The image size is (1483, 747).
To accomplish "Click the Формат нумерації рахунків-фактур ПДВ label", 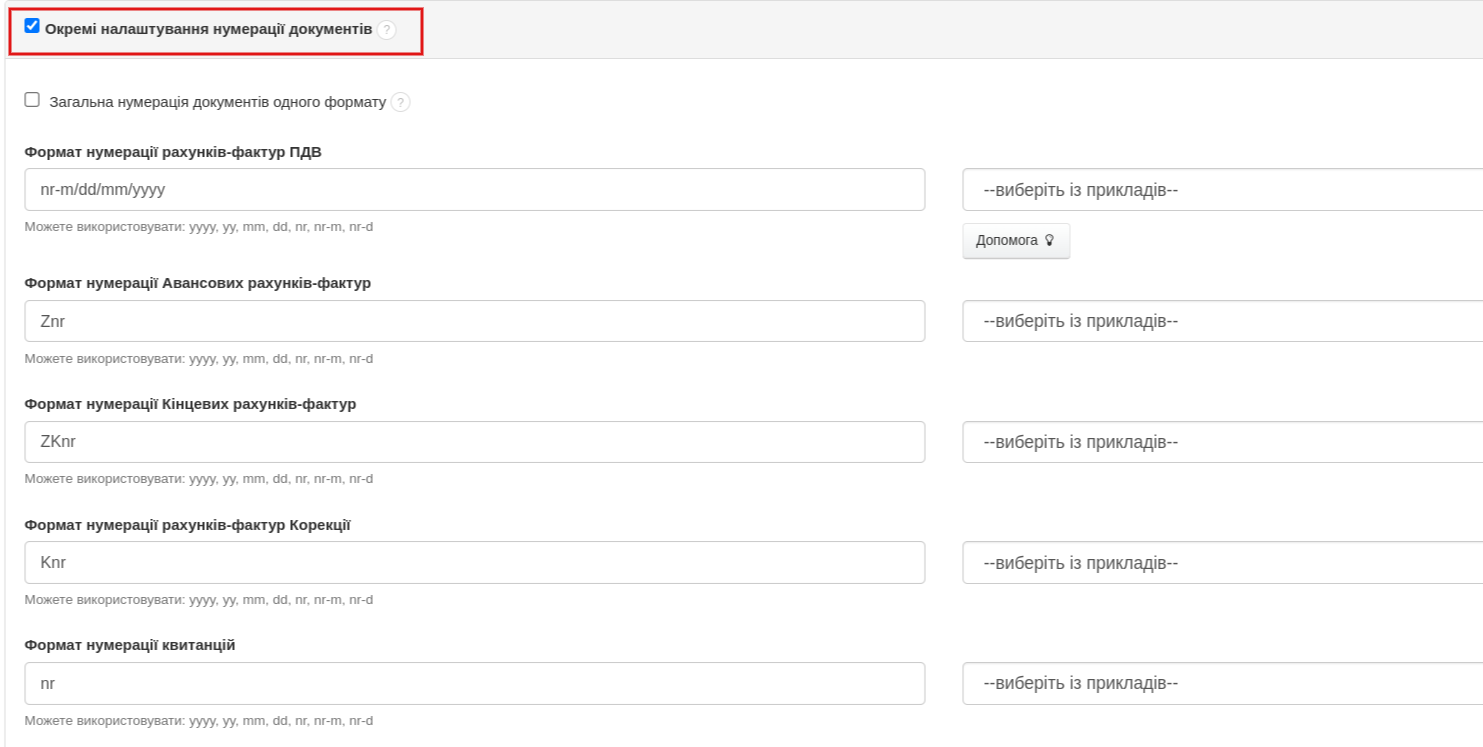I will click(173, 152).
